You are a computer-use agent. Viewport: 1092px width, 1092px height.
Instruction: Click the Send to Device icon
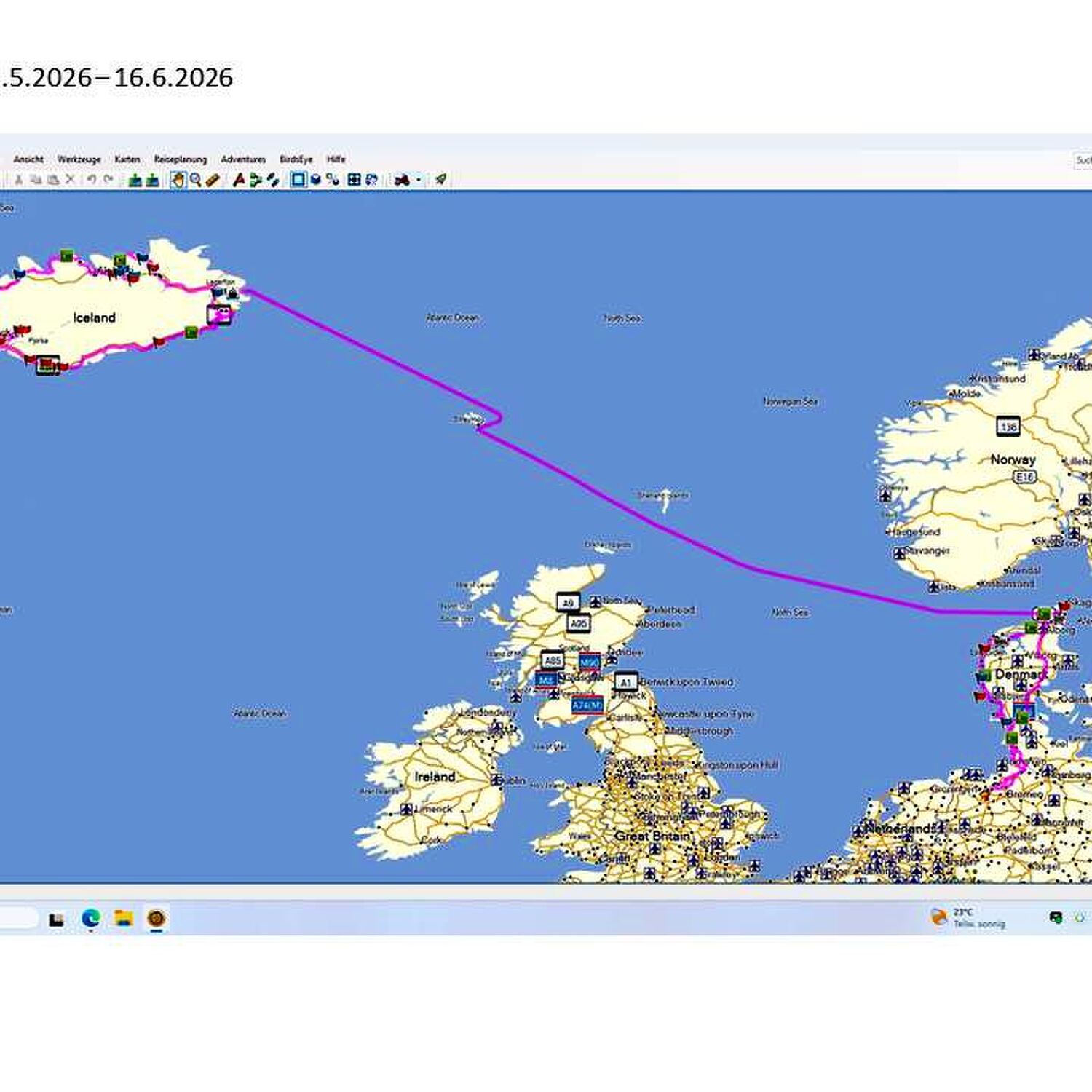pos(135,179)
